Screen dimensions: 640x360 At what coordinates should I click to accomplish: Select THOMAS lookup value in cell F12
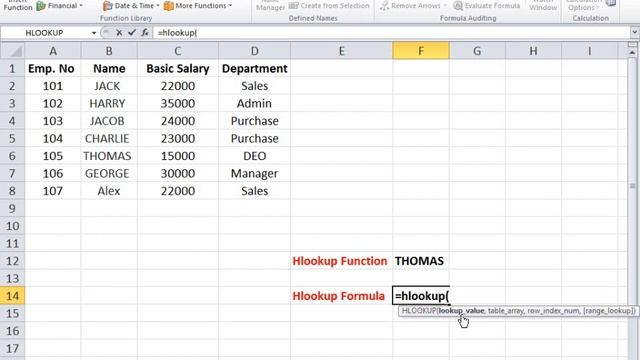click(421, 261)
